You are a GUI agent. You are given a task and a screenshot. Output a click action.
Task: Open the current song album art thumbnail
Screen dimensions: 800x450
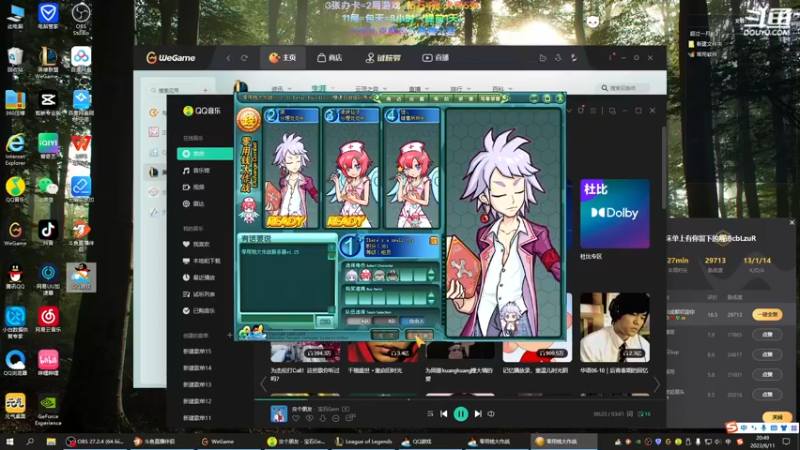coord(279,414)
